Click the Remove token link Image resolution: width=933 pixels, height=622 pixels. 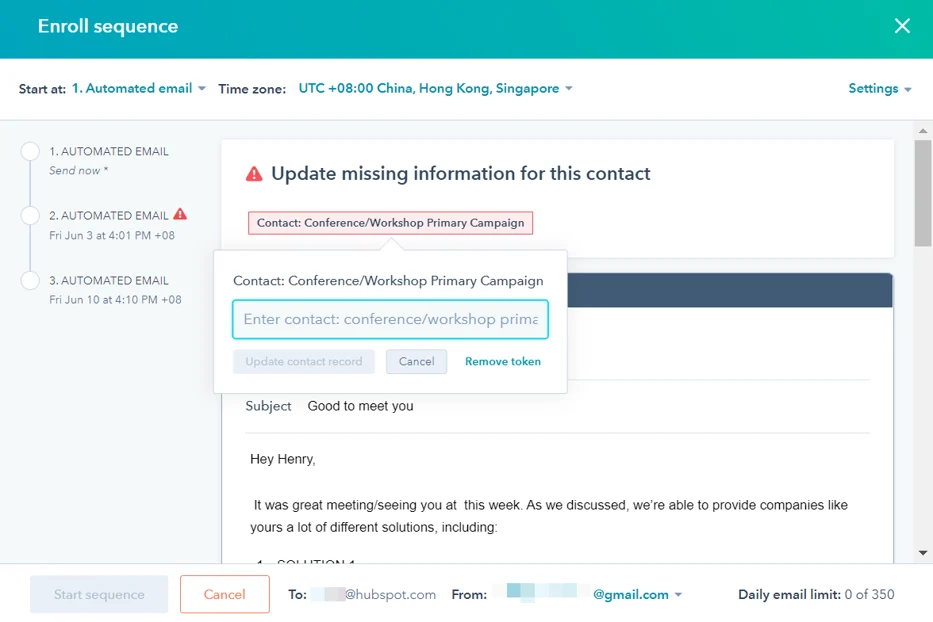[502, 362]
